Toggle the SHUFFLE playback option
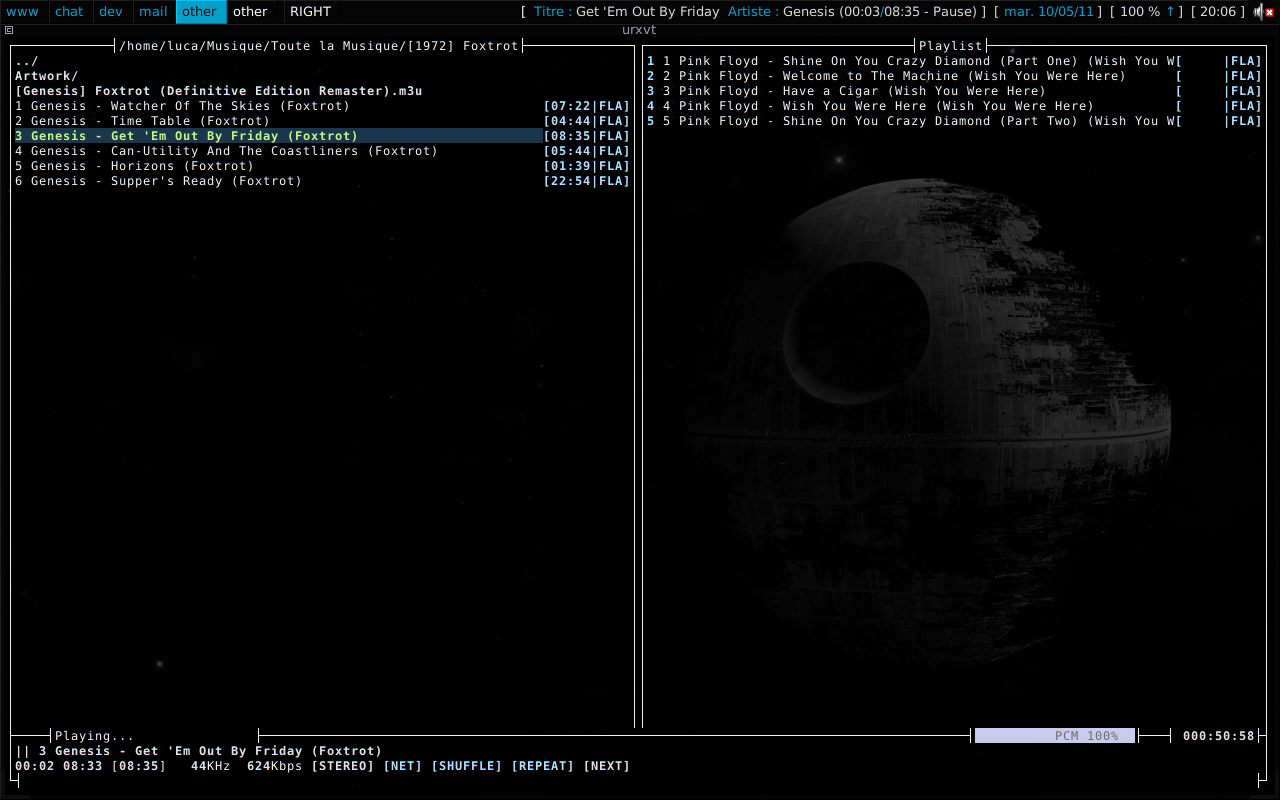Viewport: 1280px width, 800px height. (466, 766)
